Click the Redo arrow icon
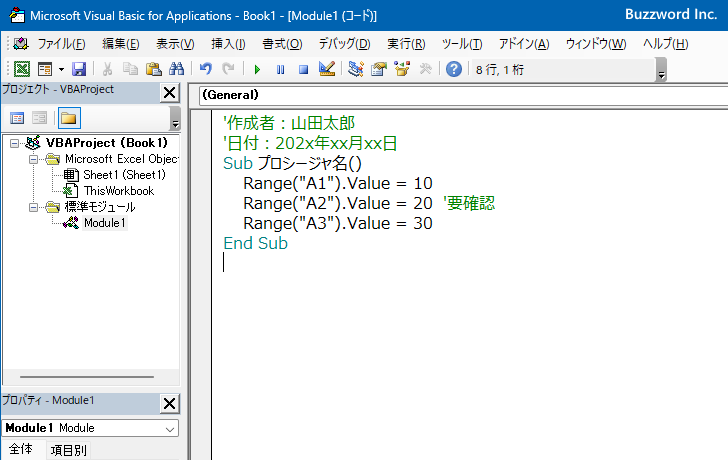Viewport: 728px width, 460px height. (228, 69)
